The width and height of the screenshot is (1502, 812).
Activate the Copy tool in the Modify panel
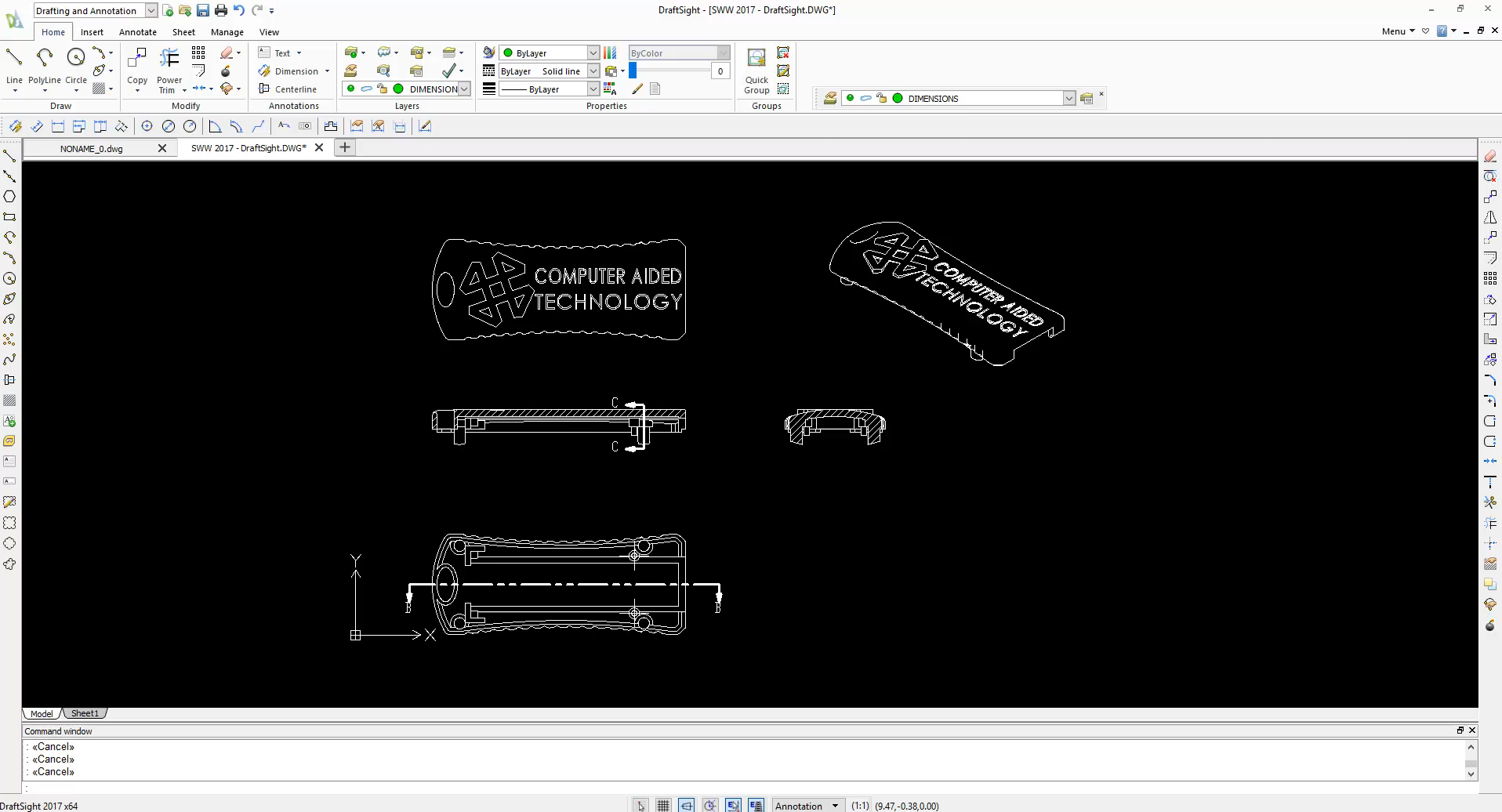click(x=137, y=67)
